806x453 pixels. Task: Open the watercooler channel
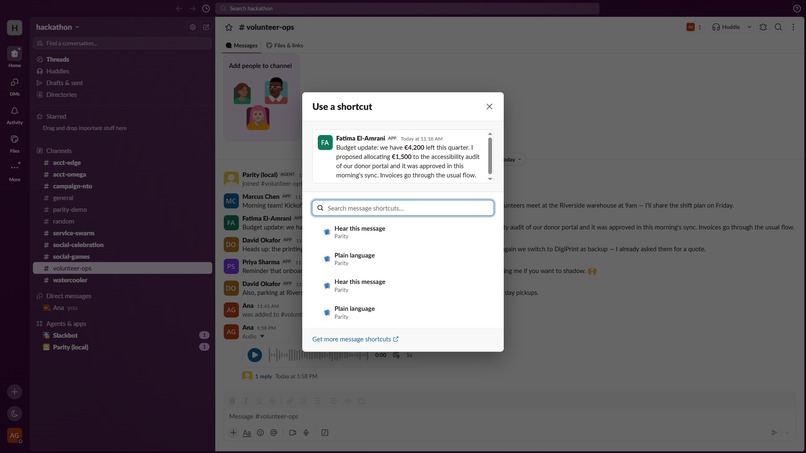pos(122,280)
